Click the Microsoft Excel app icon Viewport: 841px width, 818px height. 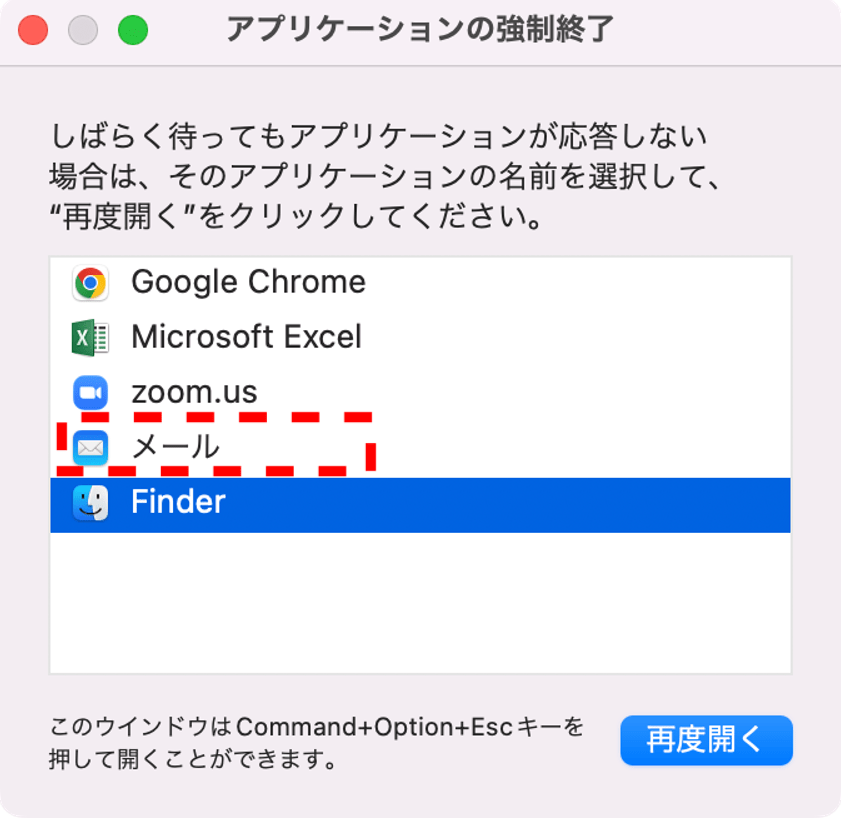[x=90, y=337]
